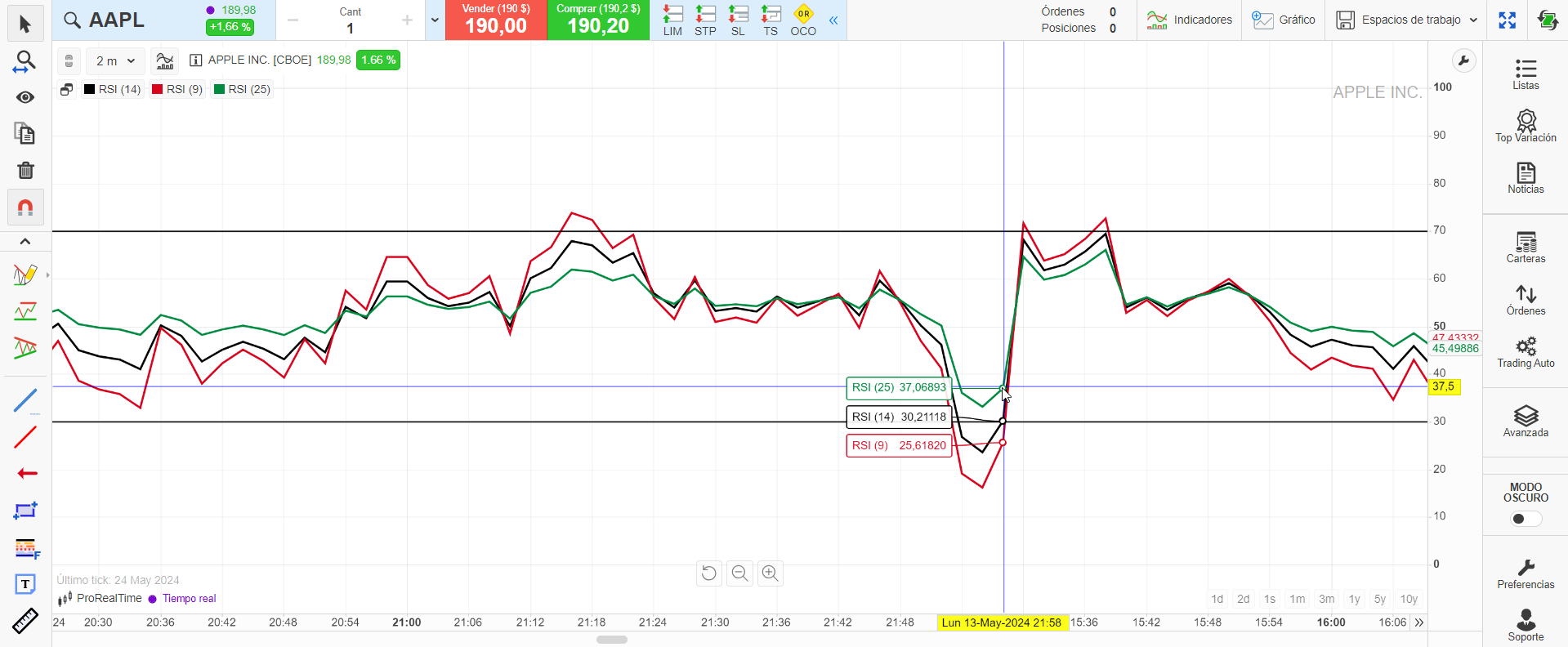This screenshot has width=1568, height=647.
Task: Collapse the order buttons panel chevron
Action: 833,20
